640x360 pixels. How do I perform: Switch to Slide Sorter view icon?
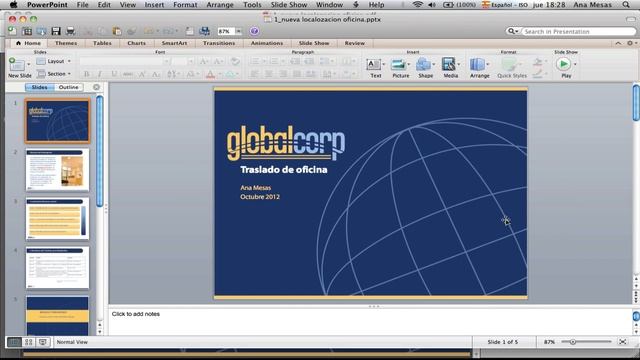click(x=29, y=342)
